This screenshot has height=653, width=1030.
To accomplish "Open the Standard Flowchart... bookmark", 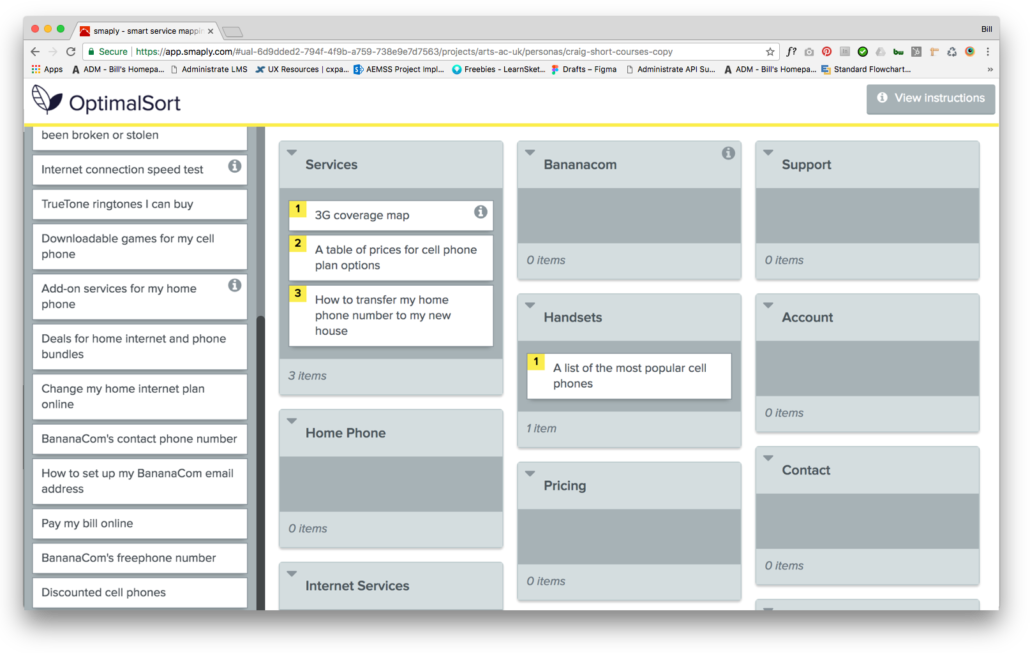I will (x=866, y=69).
